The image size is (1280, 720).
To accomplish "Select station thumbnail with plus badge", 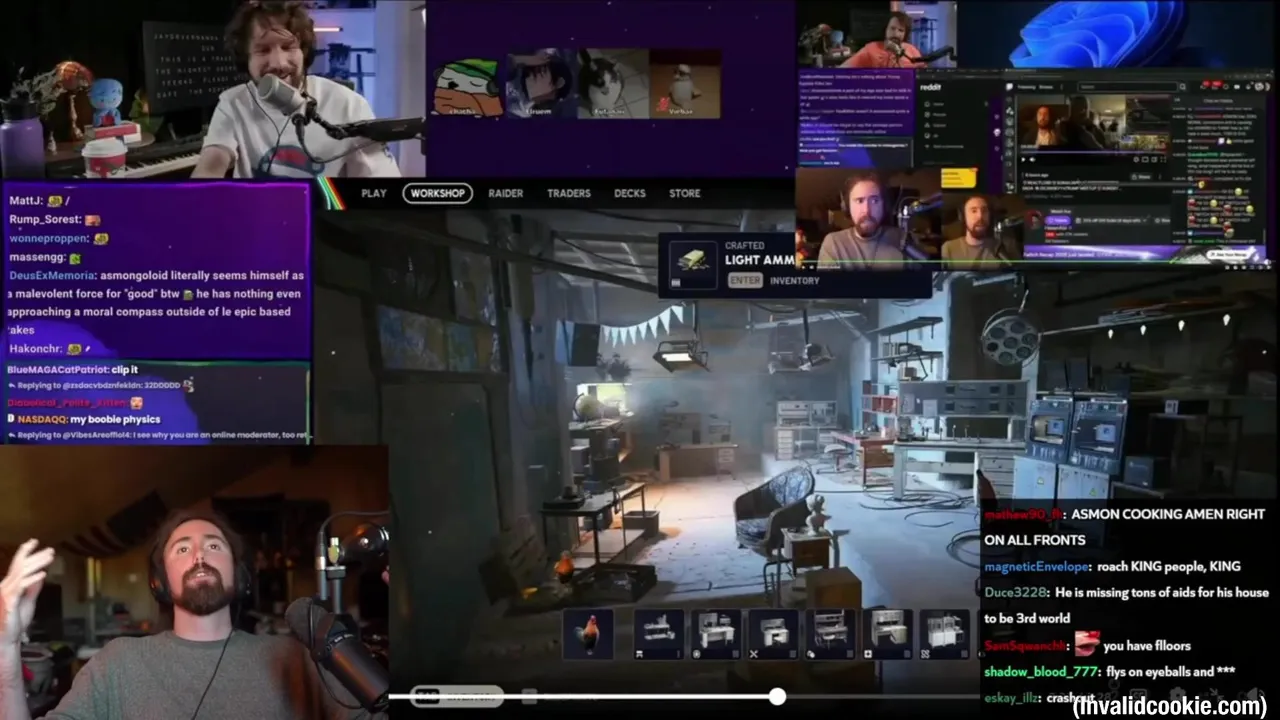I will pos(888,634).
